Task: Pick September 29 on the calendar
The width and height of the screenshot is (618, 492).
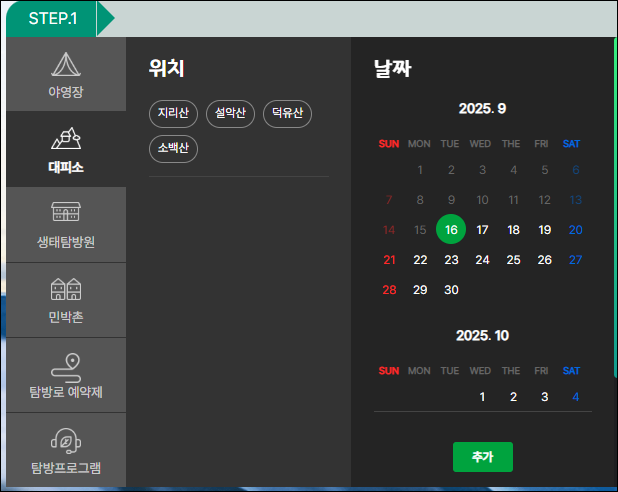Action: [420, 290]
